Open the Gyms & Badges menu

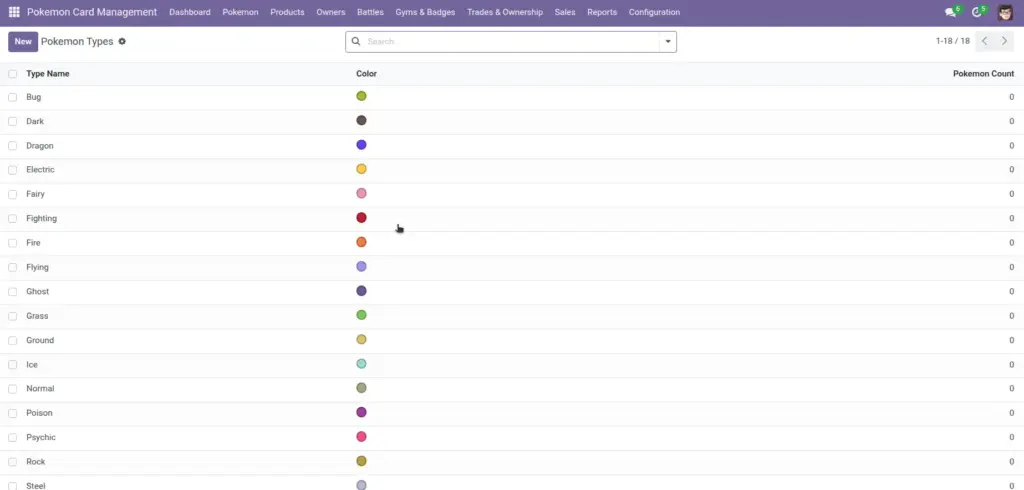pyautogui.click(x=425, y=12)
